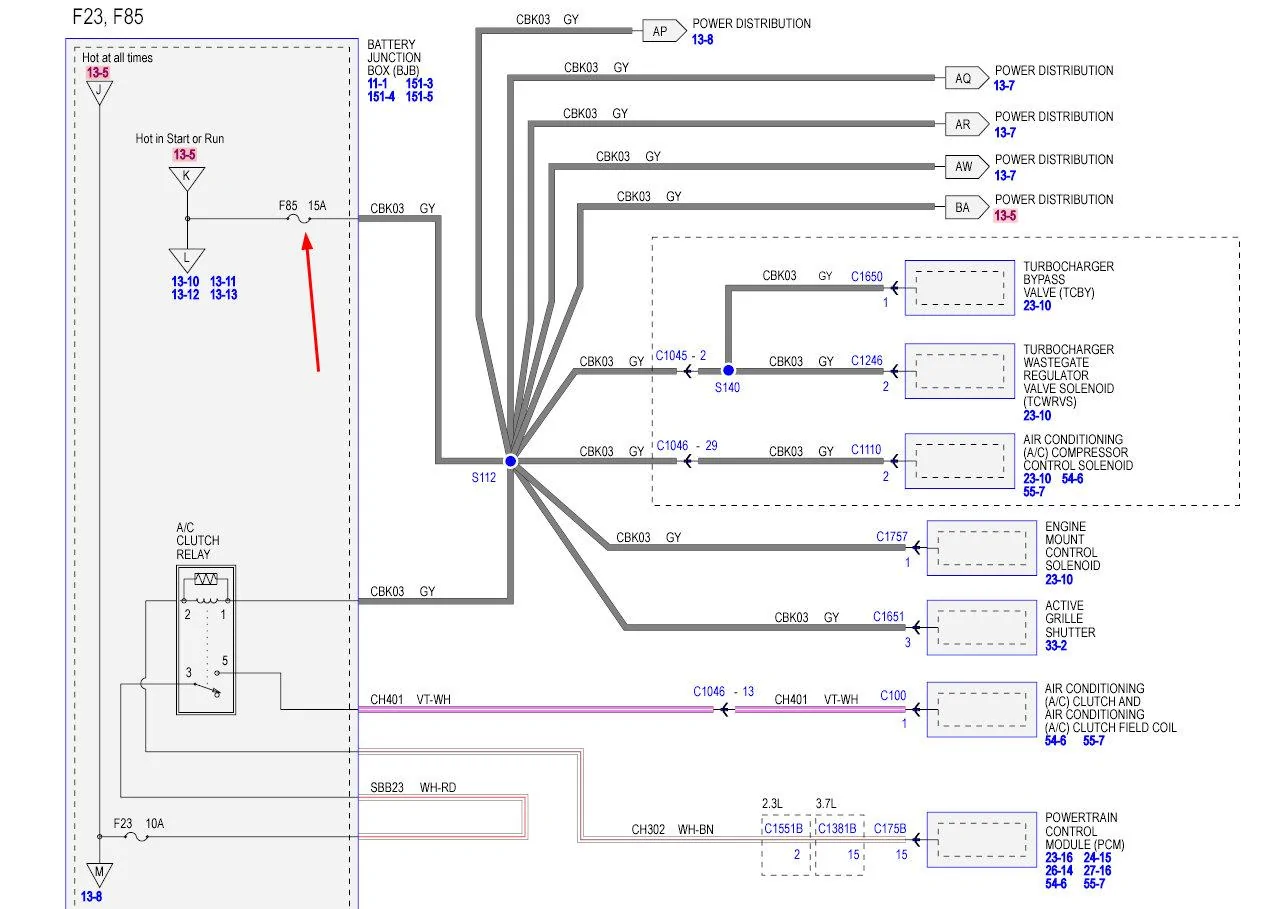The height and width of the screenshot is (909, 1277).
Task: Click the C1551B connector label for 2.3L
Action: tap(783, 828)
